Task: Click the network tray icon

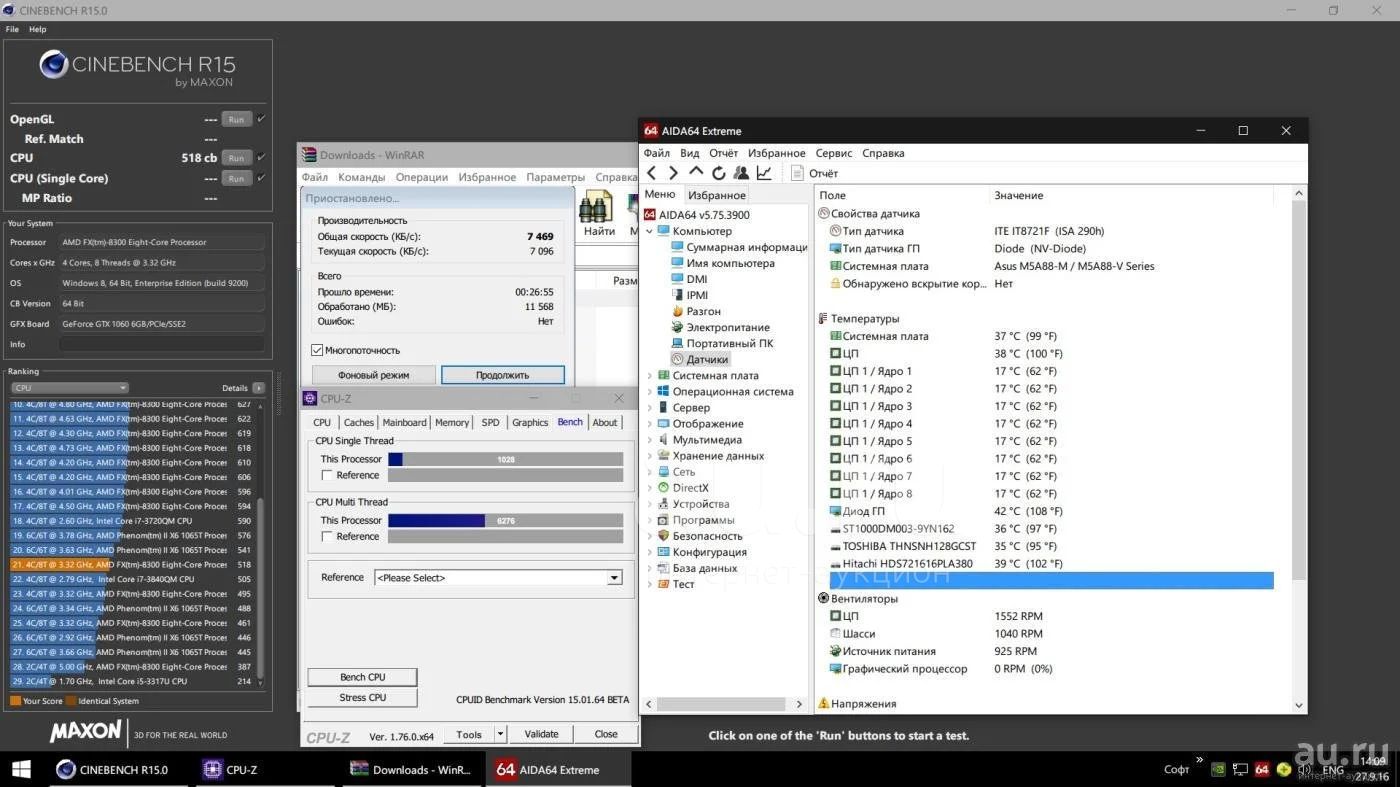Action: click(1240, 770)
